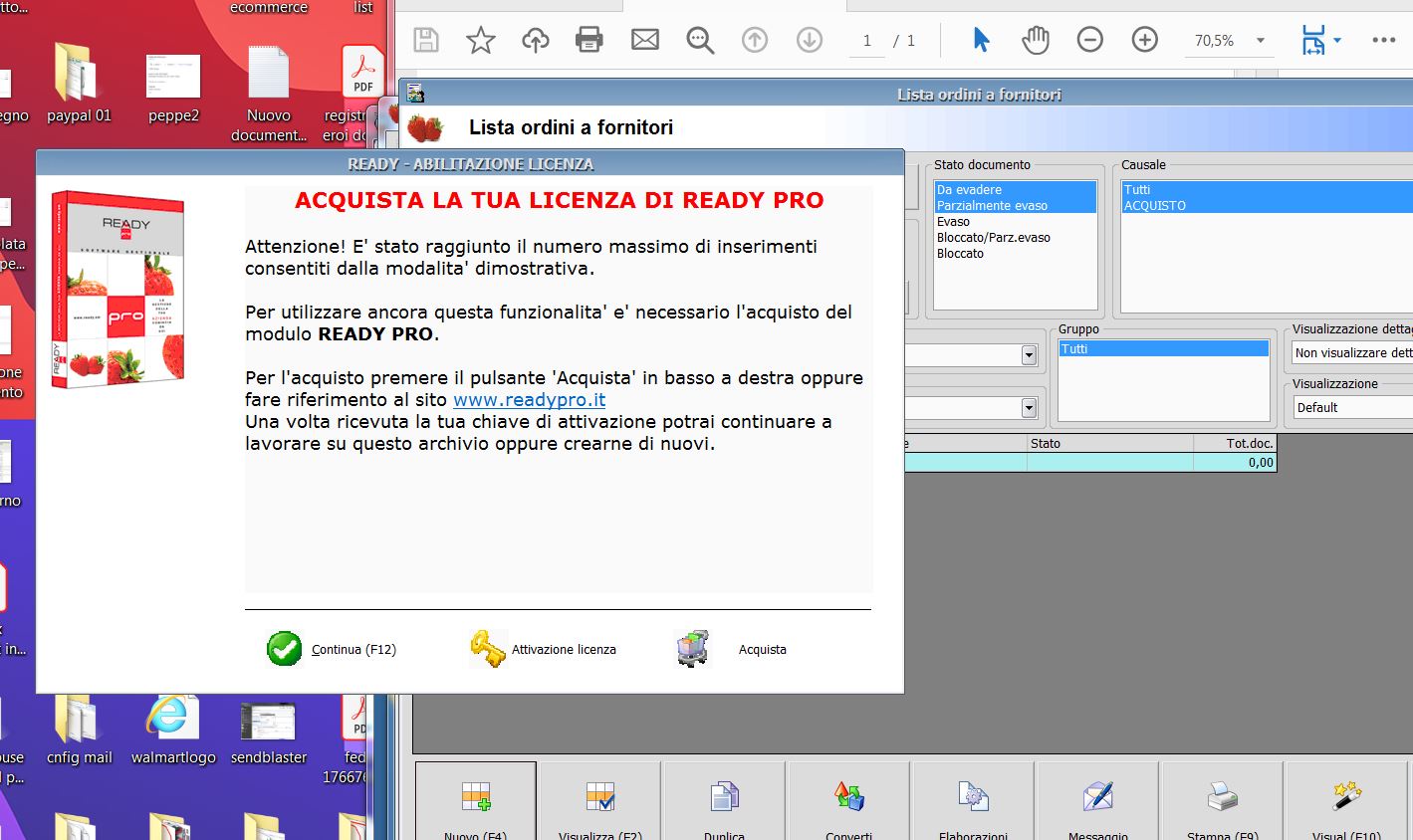This screenshot has width=1413, height=840.
Task: Go to previous page with up arrow icon
Action: 755,40
